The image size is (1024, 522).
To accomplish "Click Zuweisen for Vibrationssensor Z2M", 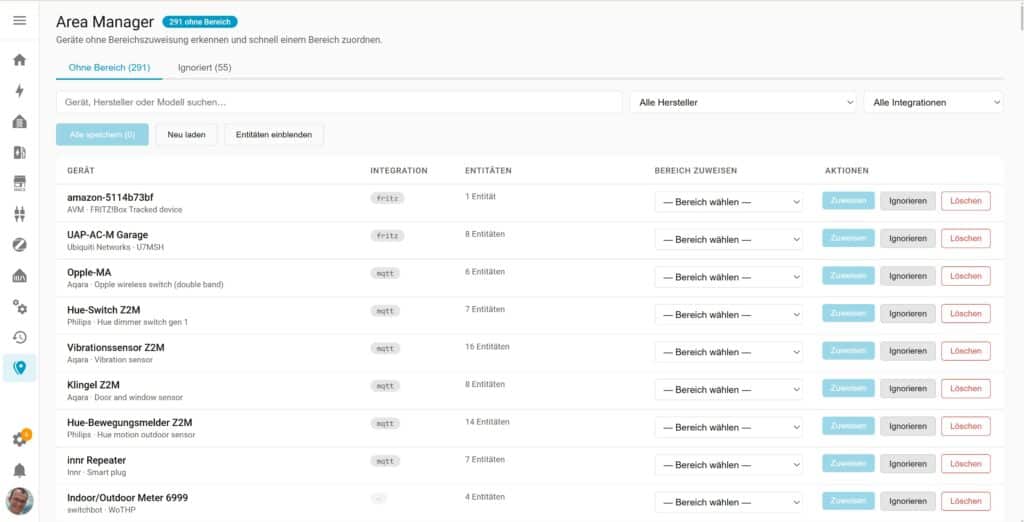I will point(848,351).
